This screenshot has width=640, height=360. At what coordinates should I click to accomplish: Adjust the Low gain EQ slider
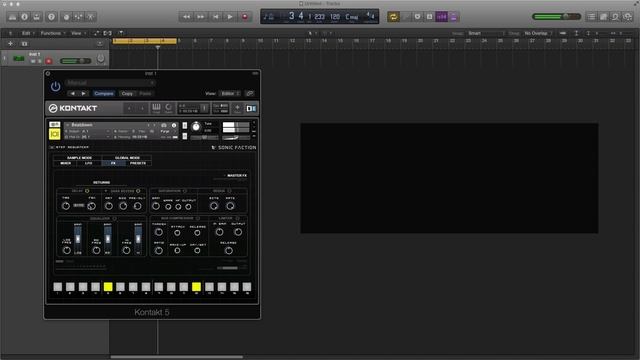[78, 239]
